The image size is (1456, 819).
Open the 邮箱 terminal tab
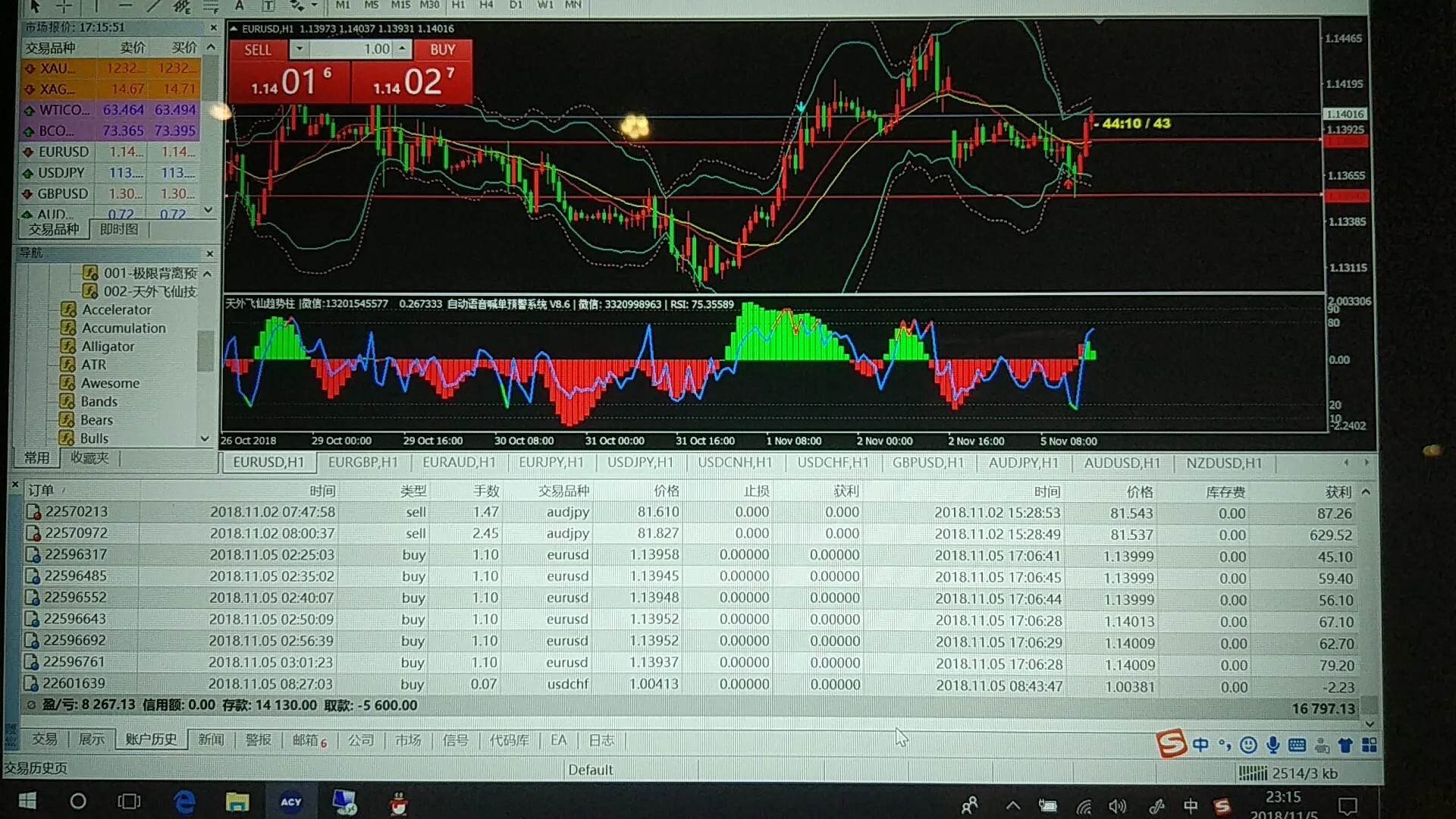(x=309, y=740)
